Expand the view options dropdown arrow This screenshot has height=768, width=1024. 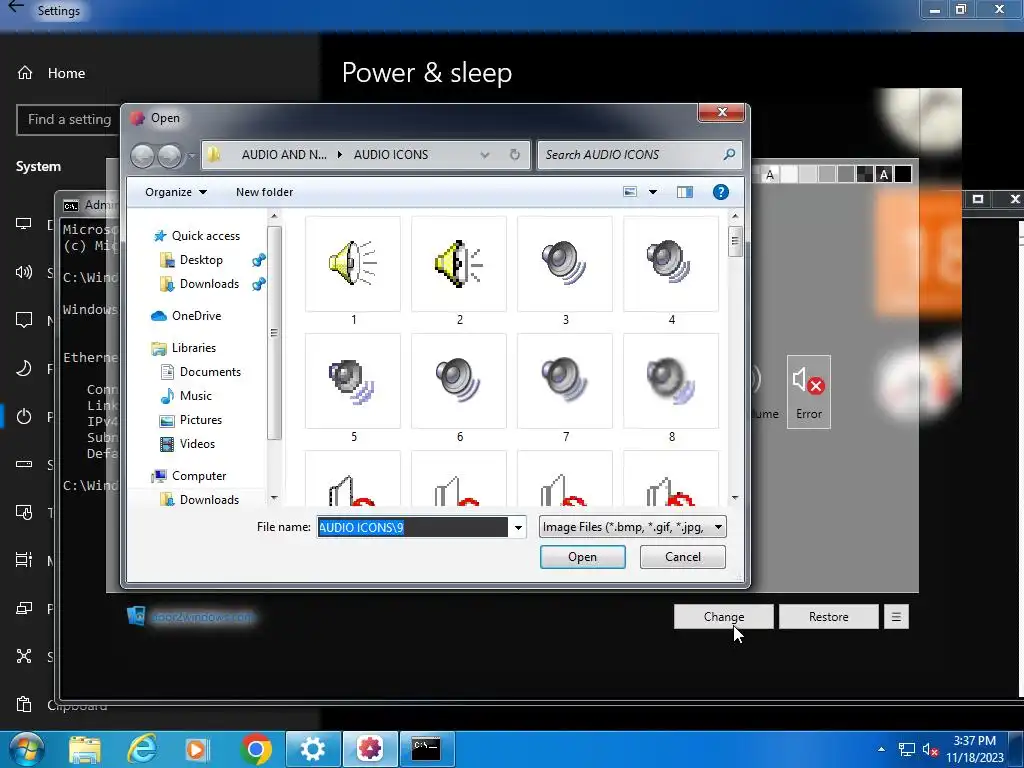coord(652,192)
